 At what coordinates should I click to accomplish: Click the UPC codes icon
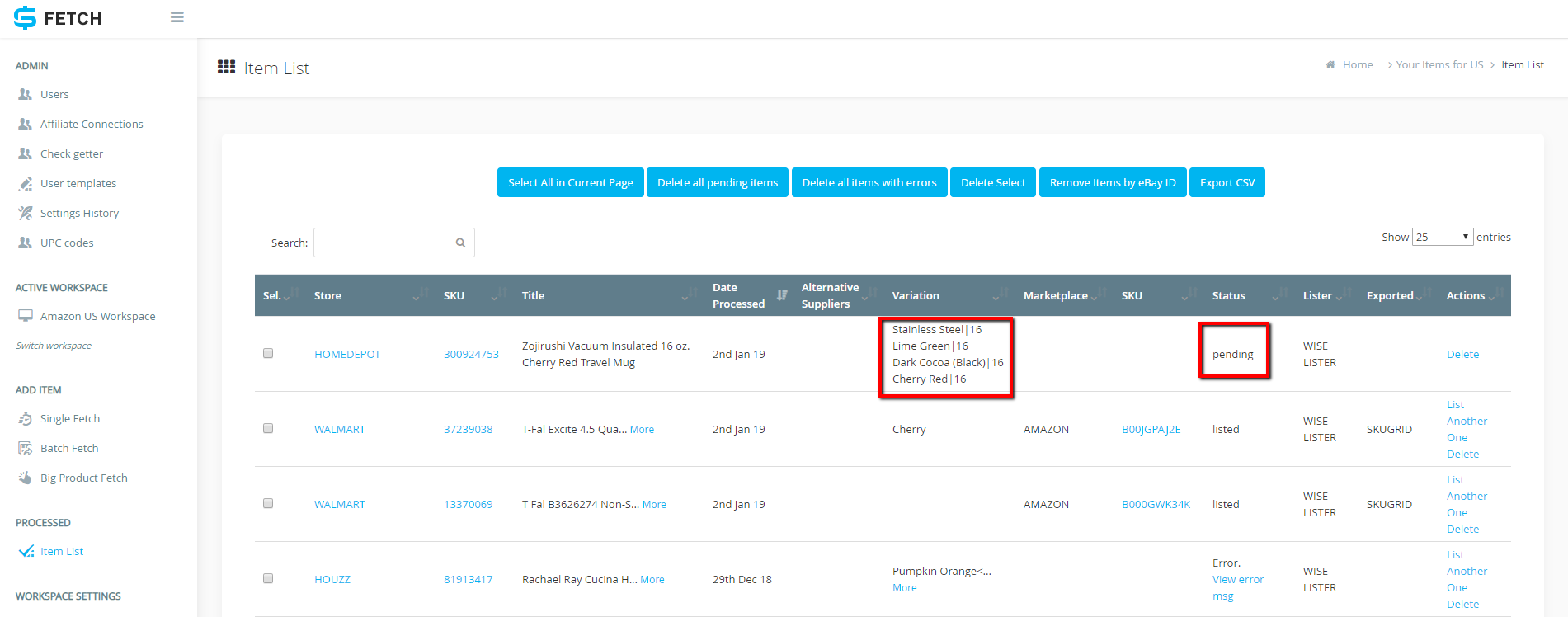26,243
